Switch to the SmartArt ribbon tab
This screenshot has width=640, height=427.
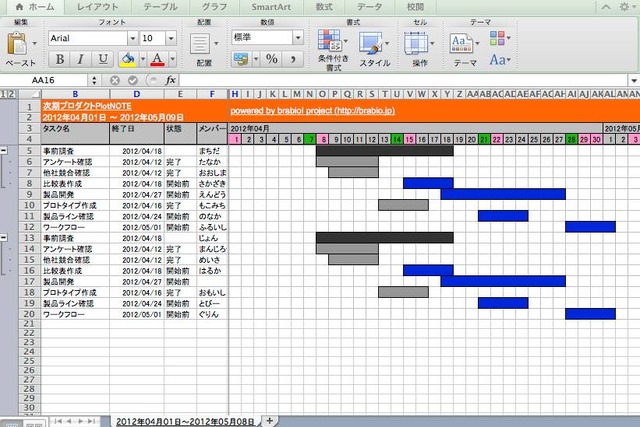pyautogui.click(x=271, y=7)
